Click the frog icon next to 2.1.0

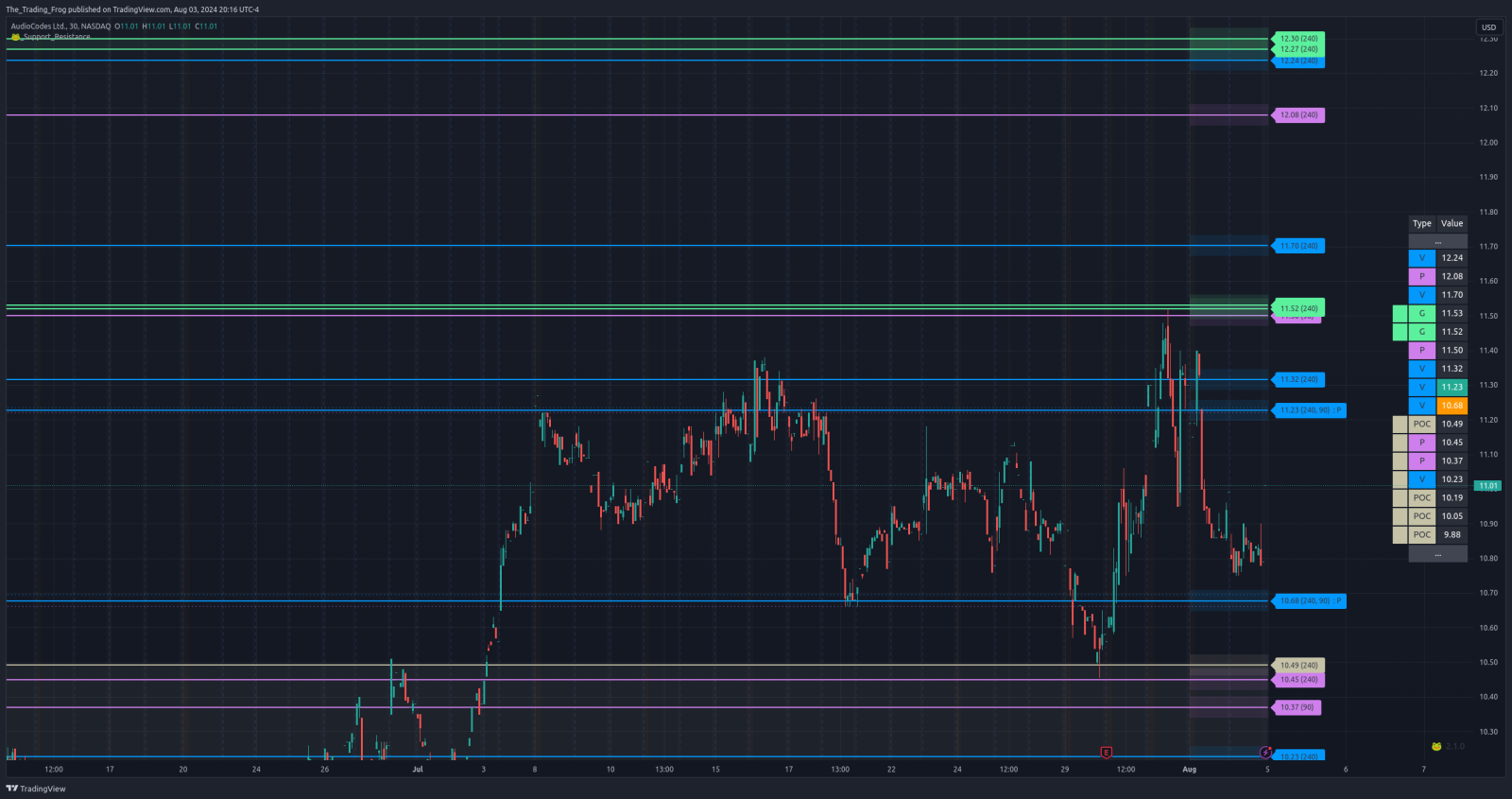tap(1436, 746)
